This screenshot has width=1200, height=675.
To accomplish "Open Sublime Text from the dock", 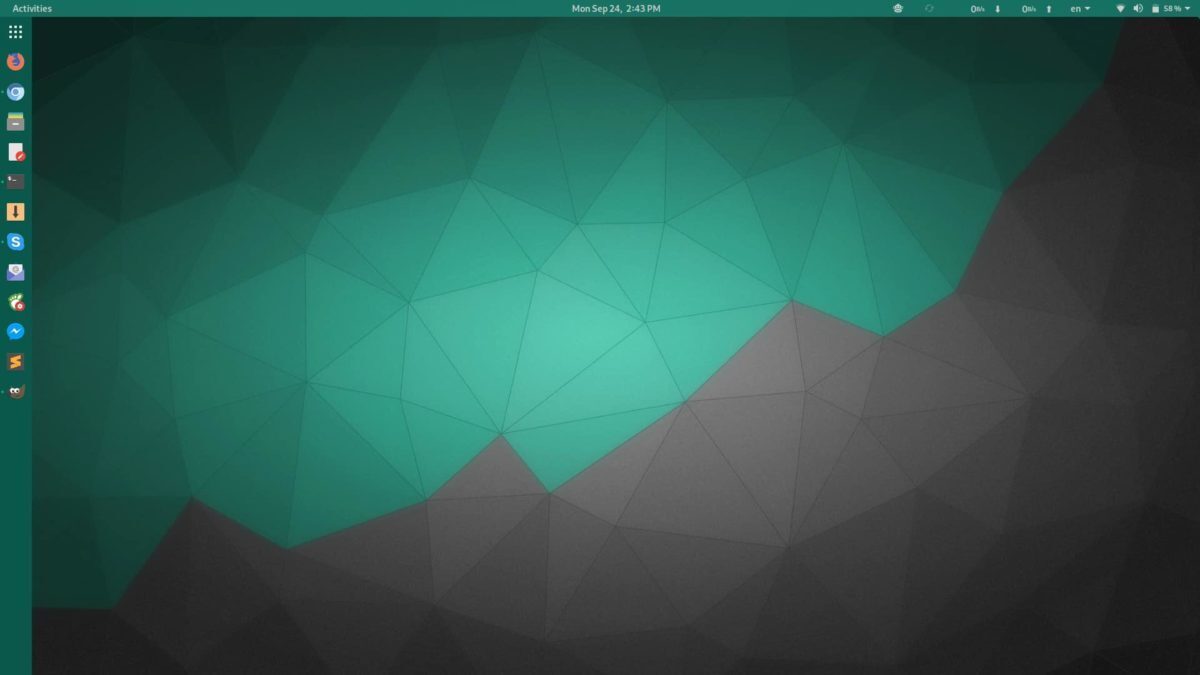I will (15, 362).
